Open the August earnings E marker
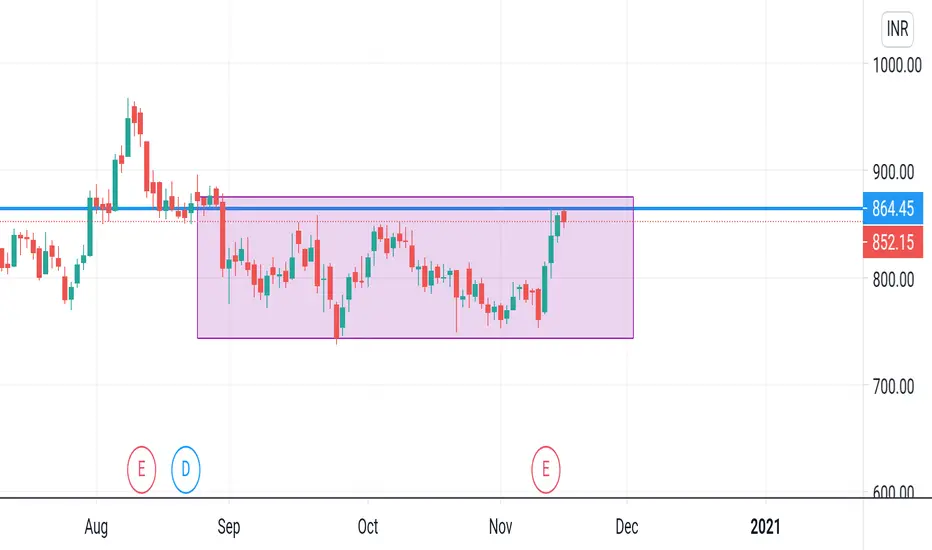 coord(141,470)
